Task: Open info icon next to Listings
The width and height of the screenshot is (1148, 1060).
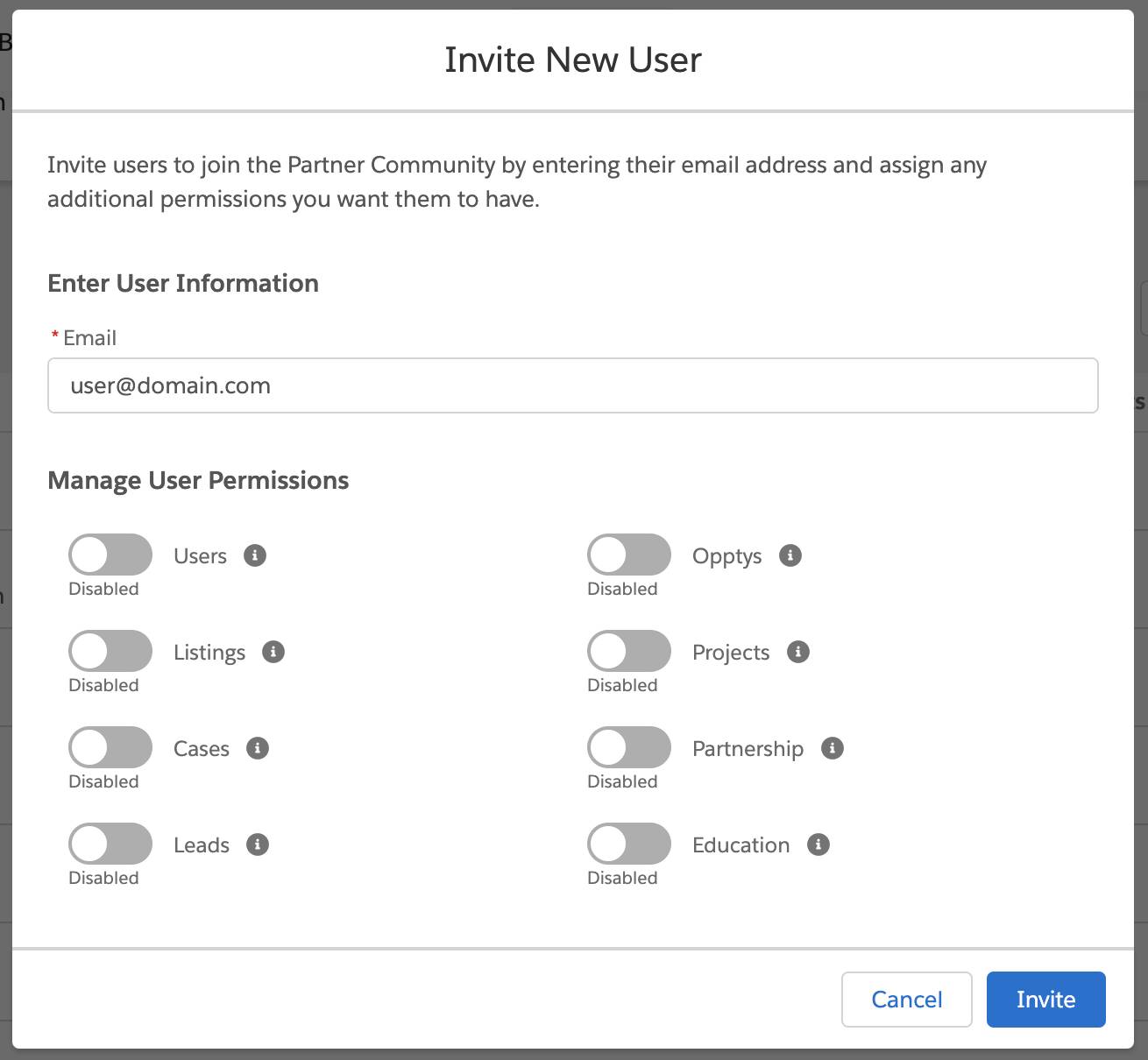Action: 273,652
